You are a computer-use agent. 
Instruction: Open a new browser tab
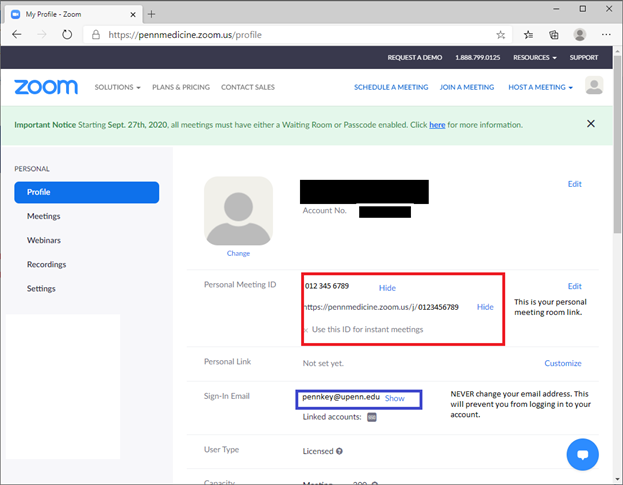(x=151, y=14)
